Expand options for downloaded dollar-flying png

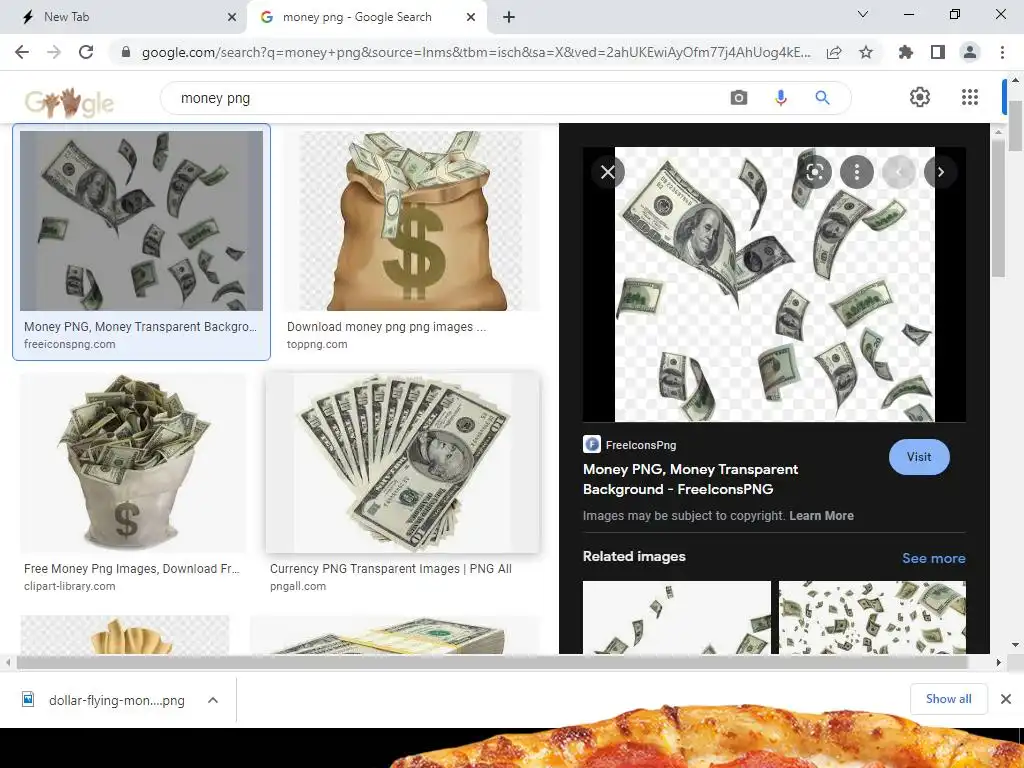point(213,700)
